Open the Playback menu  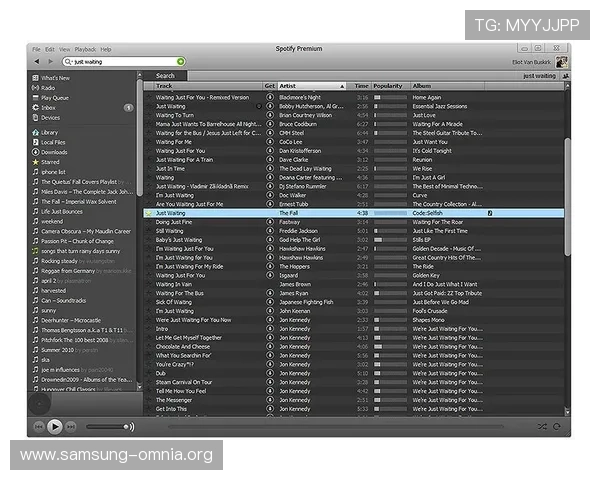[x=85, y=49]
